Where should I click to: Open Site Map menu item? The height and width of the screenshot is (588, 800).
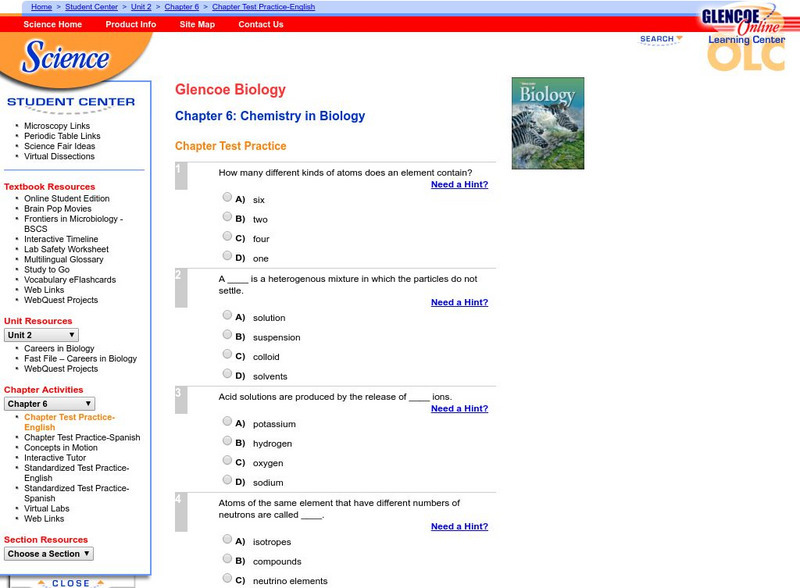[x=197, y=24]
